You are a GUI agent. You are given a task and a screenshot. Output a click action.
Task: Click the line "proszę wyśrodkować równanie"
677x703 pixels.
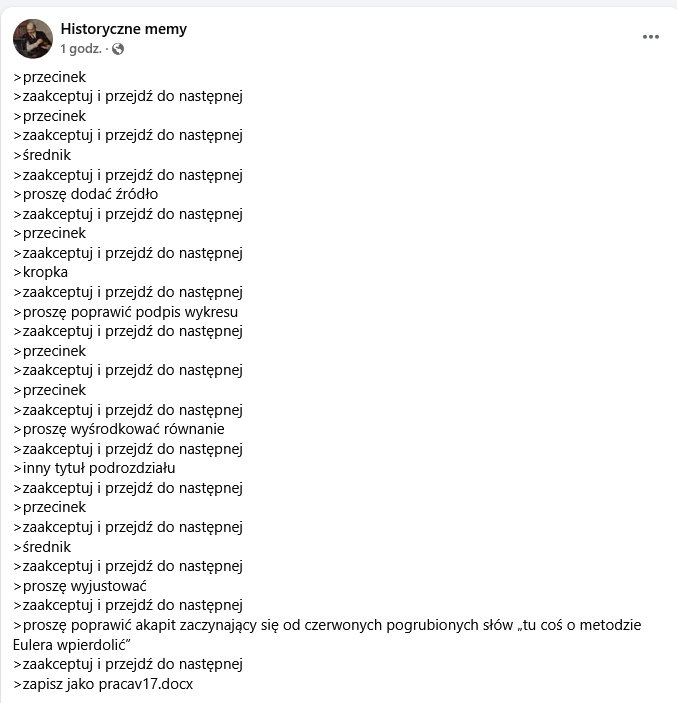pos(119,429)
